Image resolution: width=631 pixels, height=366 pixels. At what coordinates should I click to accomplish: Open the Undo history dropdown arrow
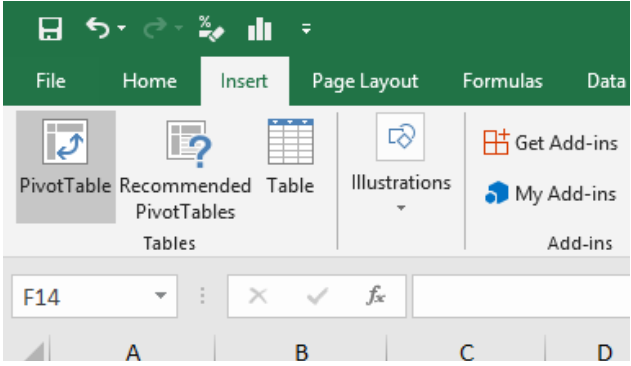[122, 28]
